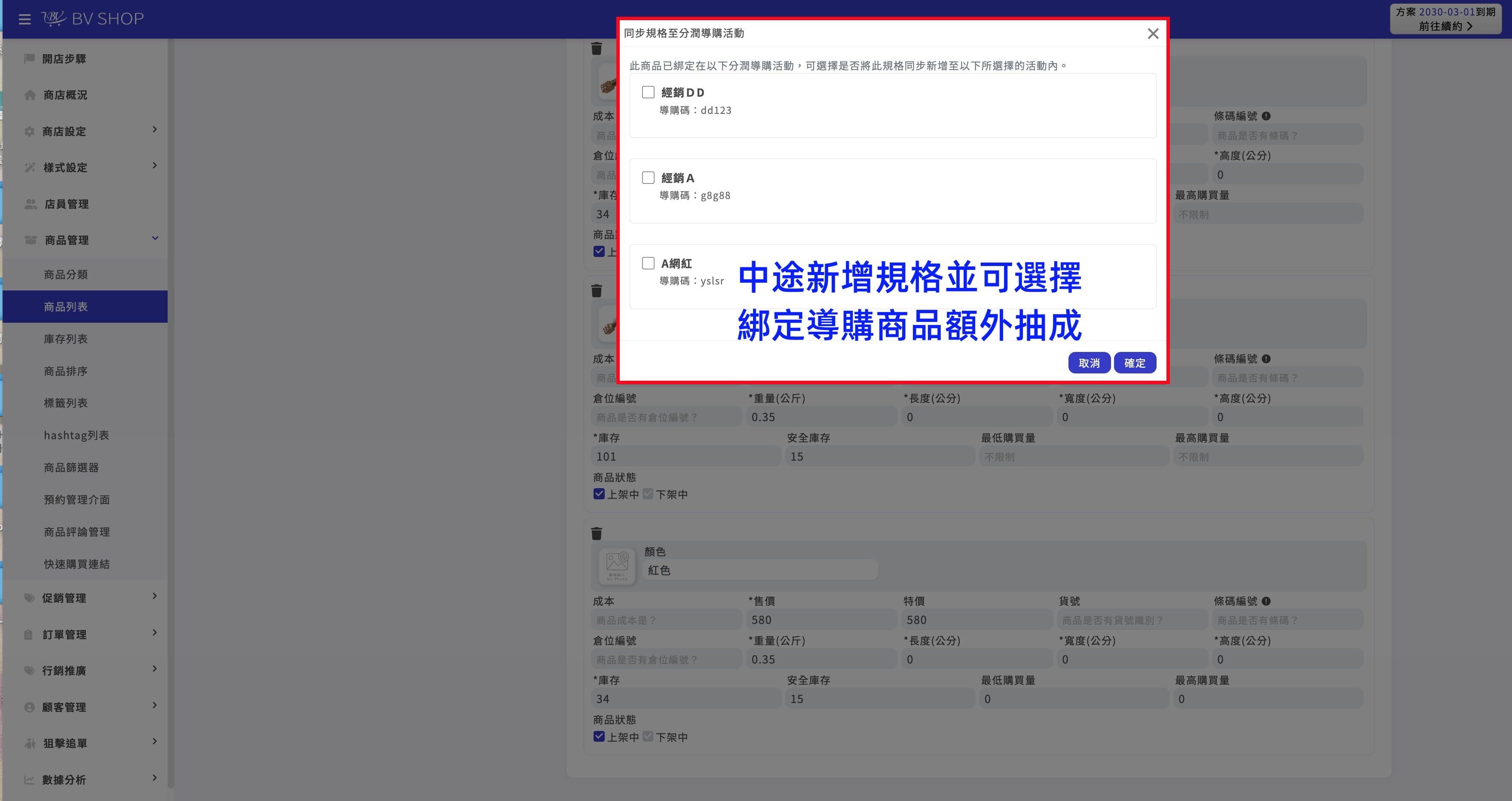
Task: Click the 狙擊追單 icon
Action: (30, 743)
